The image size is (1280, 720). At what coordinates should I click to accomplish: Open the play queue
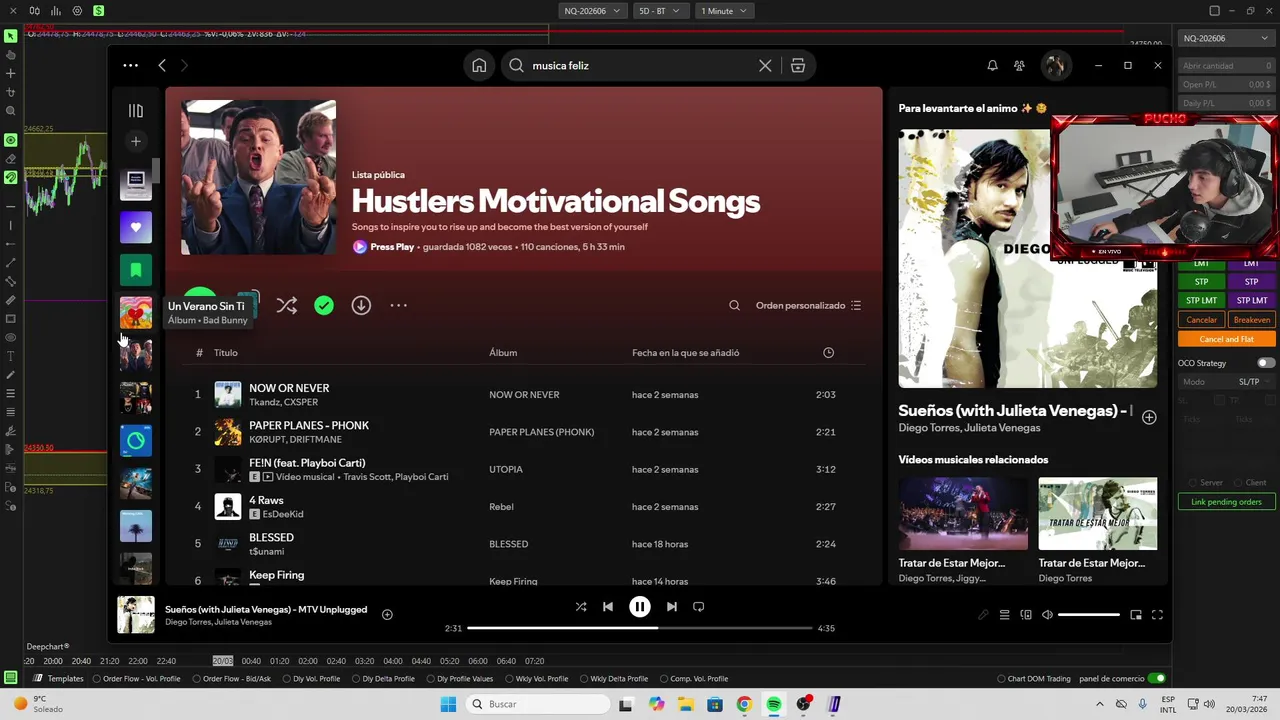click(x=1005, y=615)
